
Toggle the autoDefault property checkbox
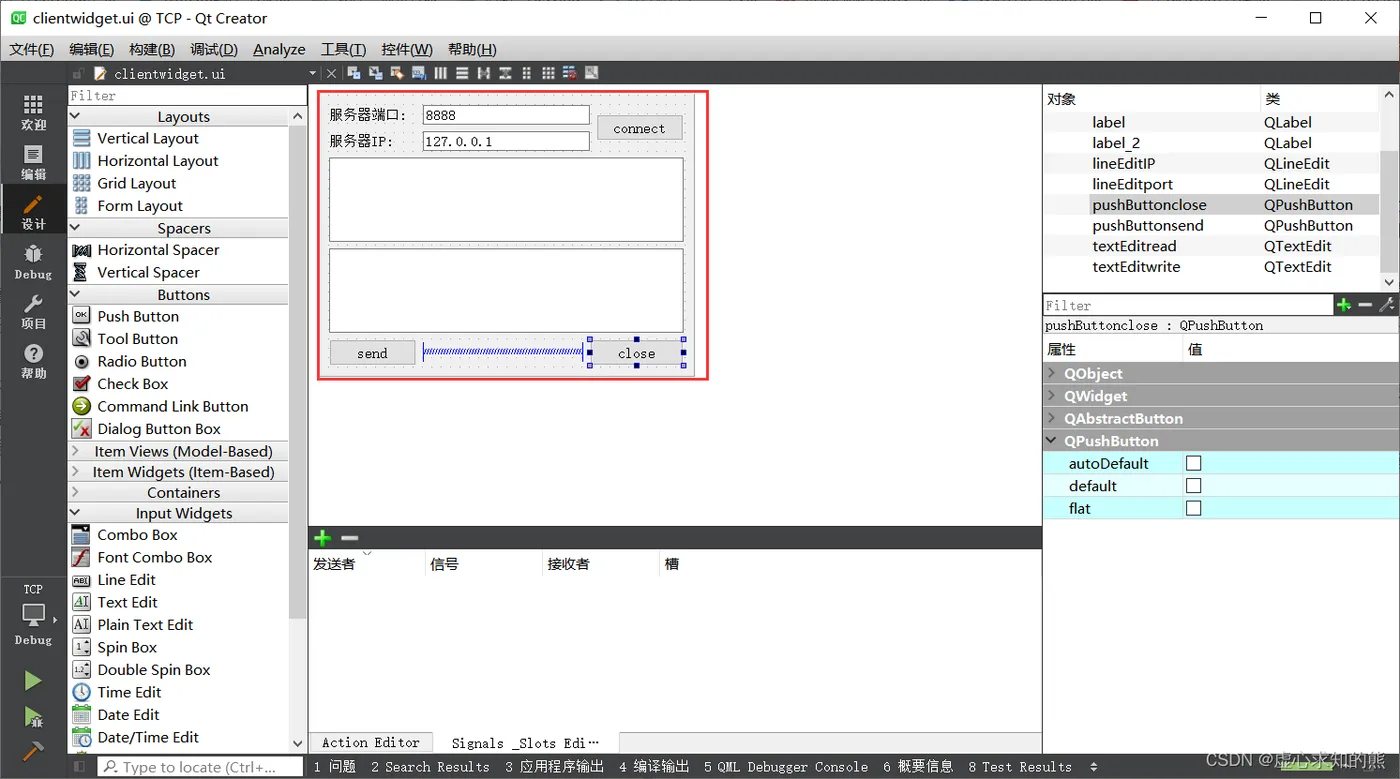(1193, 463)
